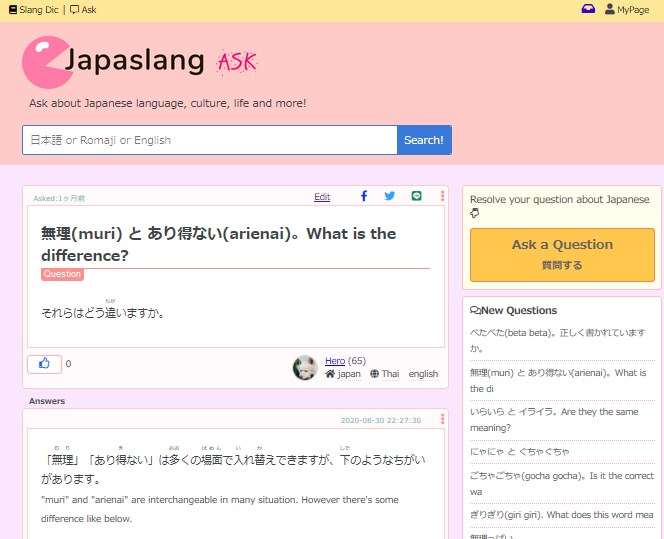Share the question on LINE
Image resolution: width=664 pixels, height=539 pixels.
click(417, 196)
